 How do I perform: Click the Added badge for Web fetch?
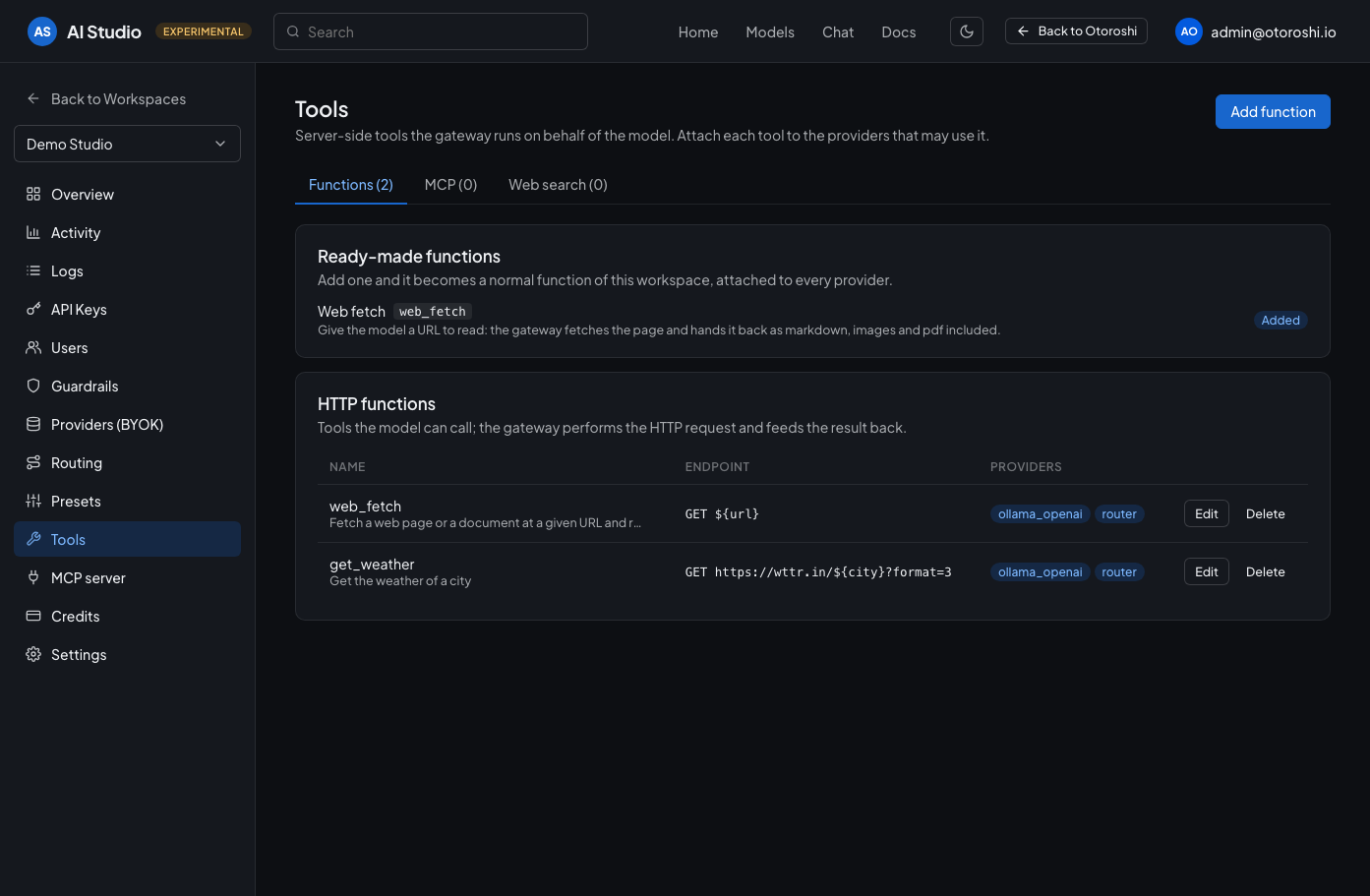1281,320
